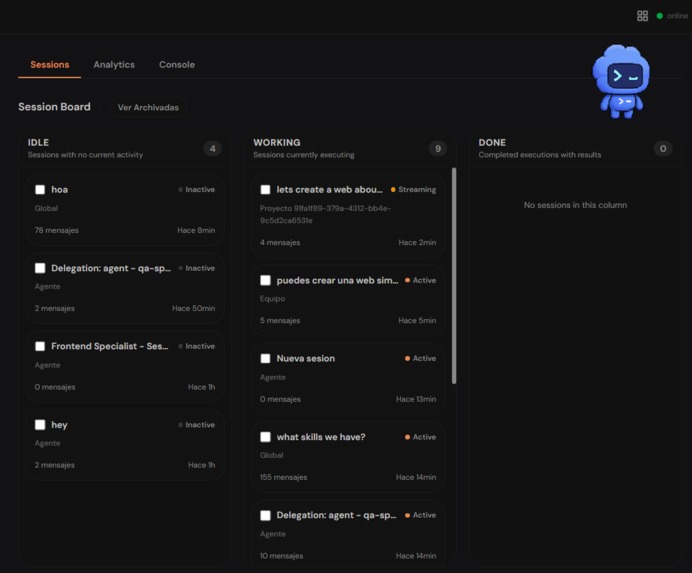
Task: Open the 'hey' session title
Action: [59, 425]
